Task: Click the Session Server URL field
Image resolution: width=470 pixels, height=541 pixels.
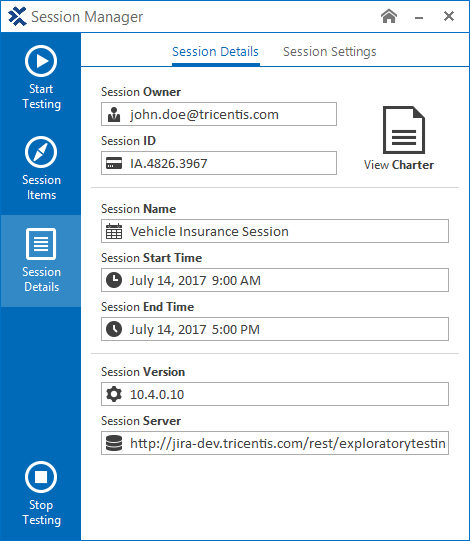Action: [275, 443]
